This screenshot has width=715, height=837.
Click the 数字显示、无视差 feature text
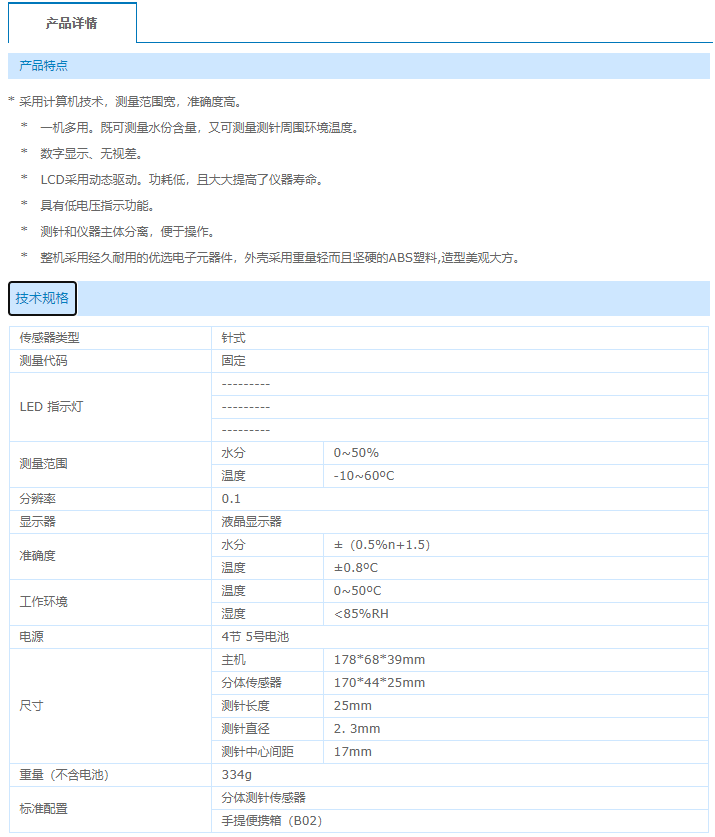pos(91,154)
